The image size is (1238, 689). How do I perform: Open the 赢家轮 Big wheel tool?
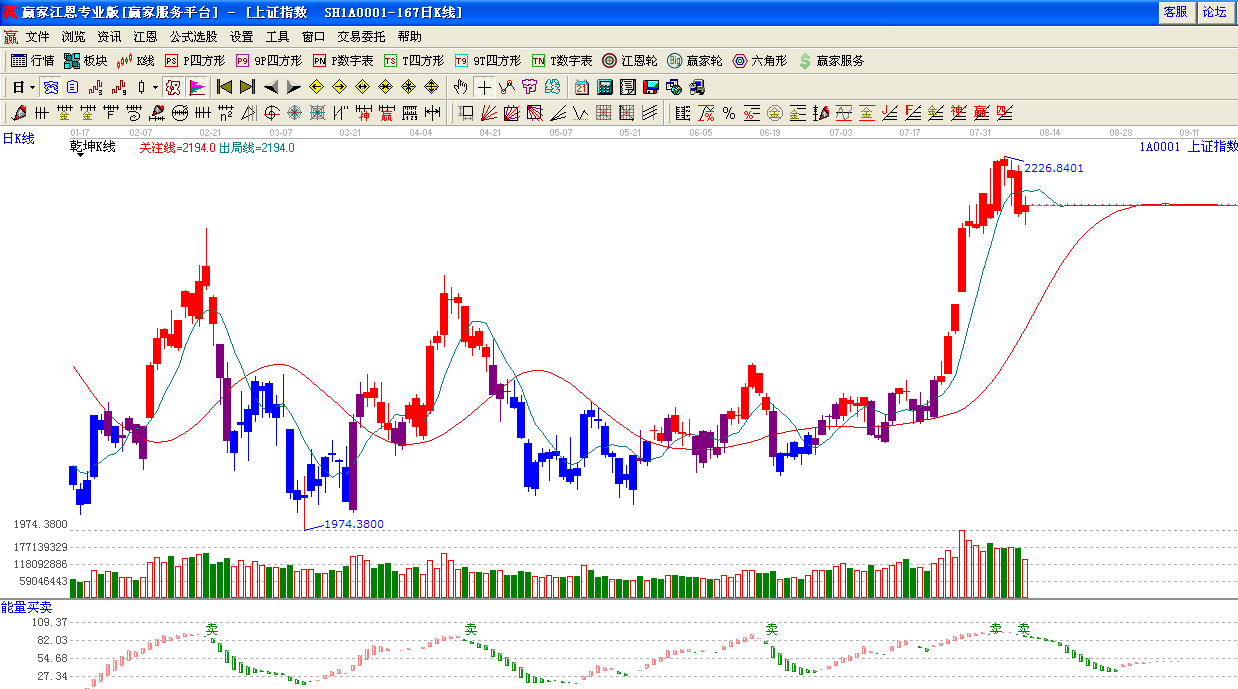coord(695,61)
